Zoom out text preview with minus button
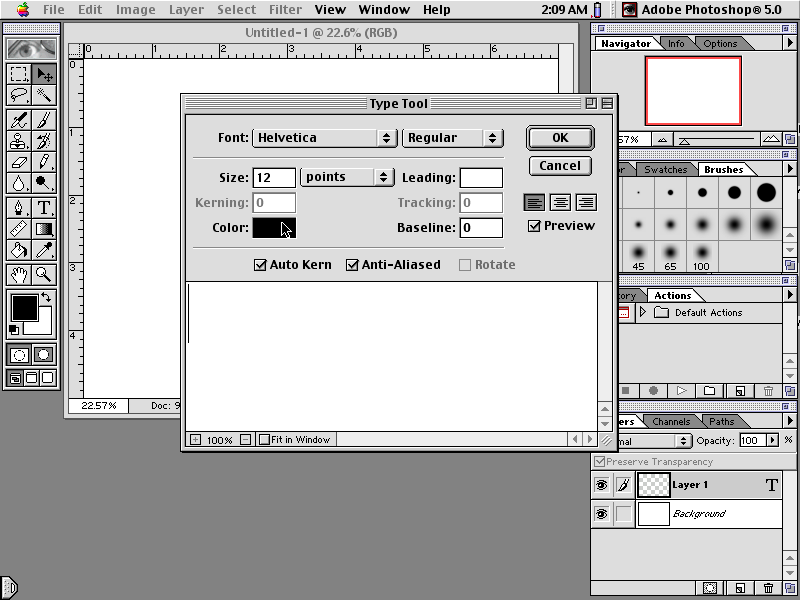The width and height of the screenshot is (800, 600). [x=246, y=439]
